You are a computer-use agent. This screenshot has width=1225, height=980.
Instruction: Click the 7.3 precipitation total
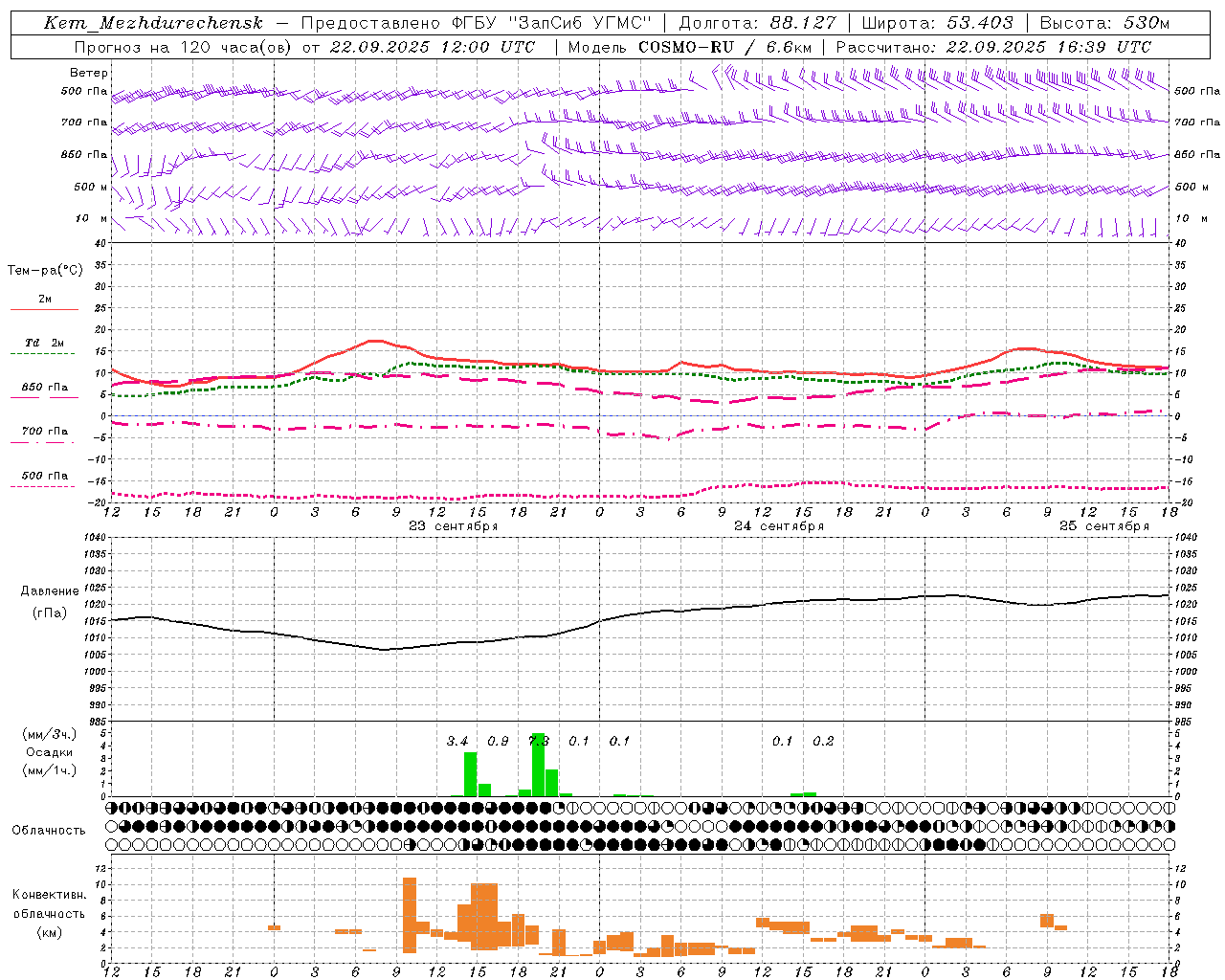(539, 742)
